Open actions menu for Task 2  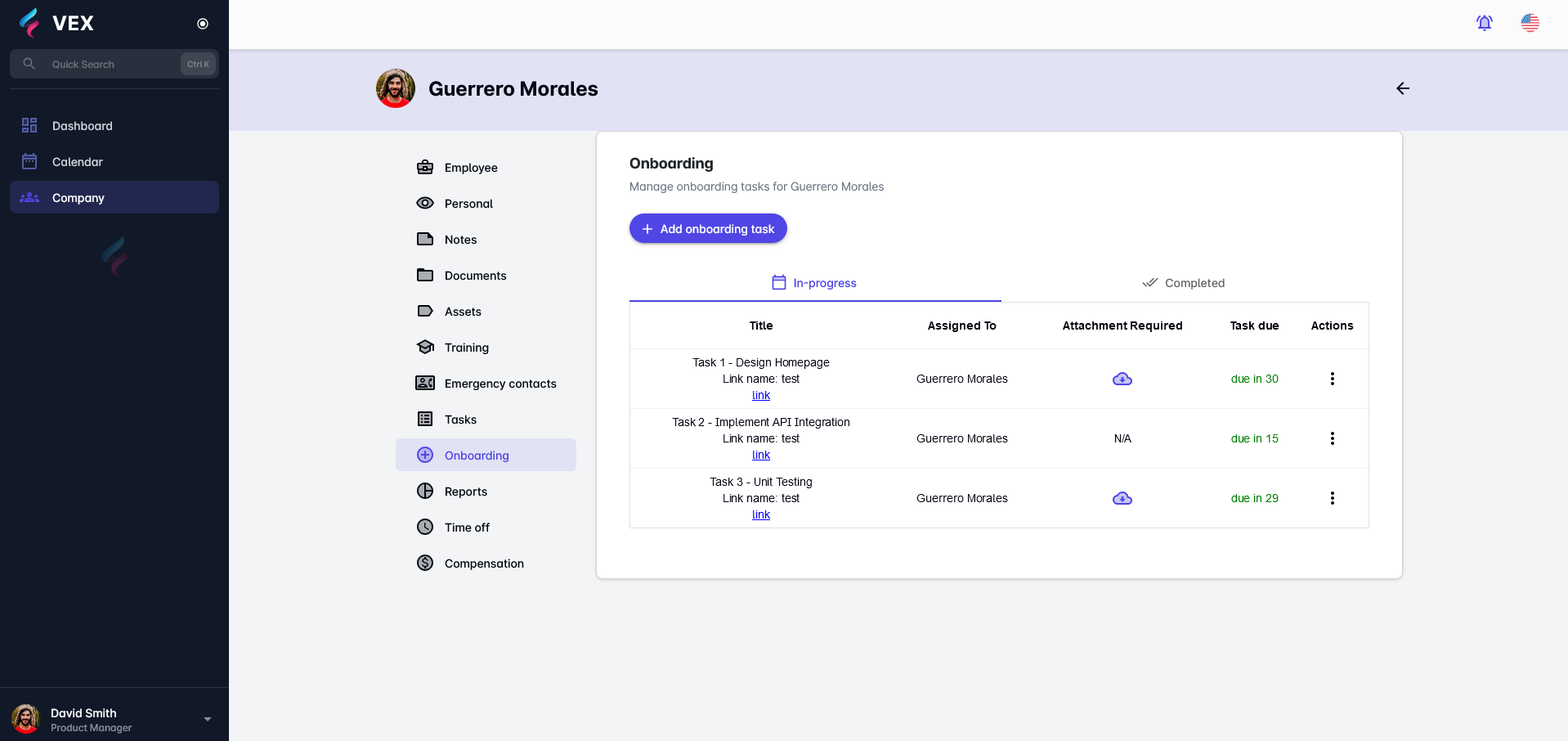[1332, 438]
